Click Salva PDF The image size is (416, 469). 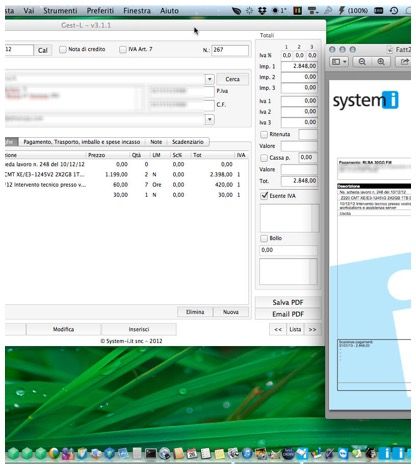[288, 302]
